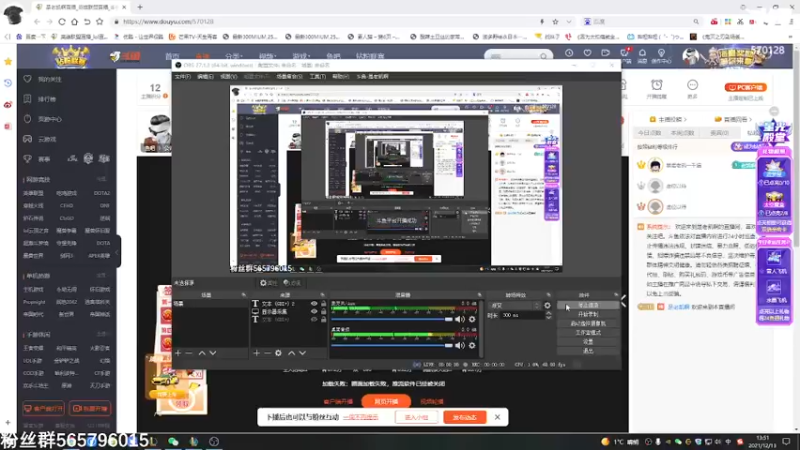Open the 编辑(E) menu in OBS

205,76
